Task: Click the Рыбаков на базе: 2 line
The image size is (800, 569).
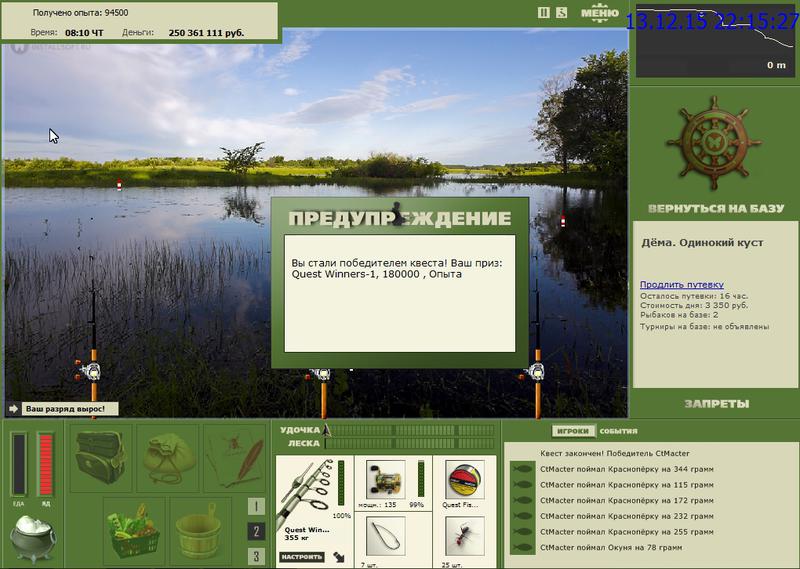Action: [679, 315]
